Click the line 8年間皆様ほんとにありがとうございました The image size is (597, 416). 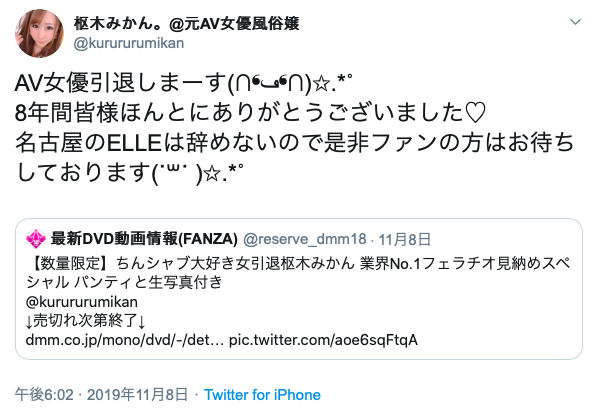[251, 113]
